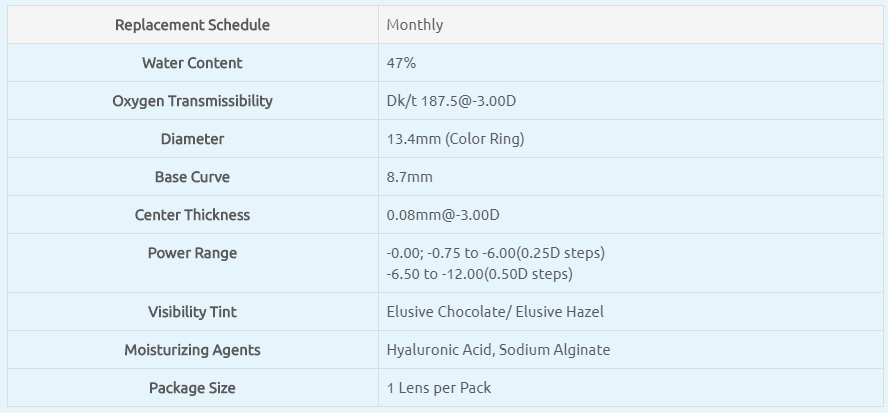888x413 pixels.
Task: Click the Center Thickness label
Action: pos(192,215)
